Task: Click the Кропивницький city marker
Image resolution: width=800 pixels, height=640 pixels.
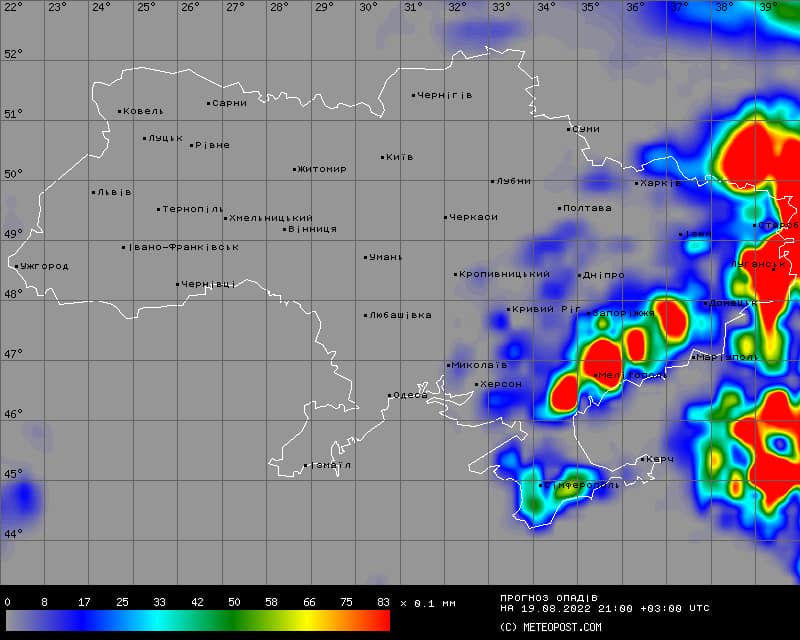Action: click(x=456, y=274)
